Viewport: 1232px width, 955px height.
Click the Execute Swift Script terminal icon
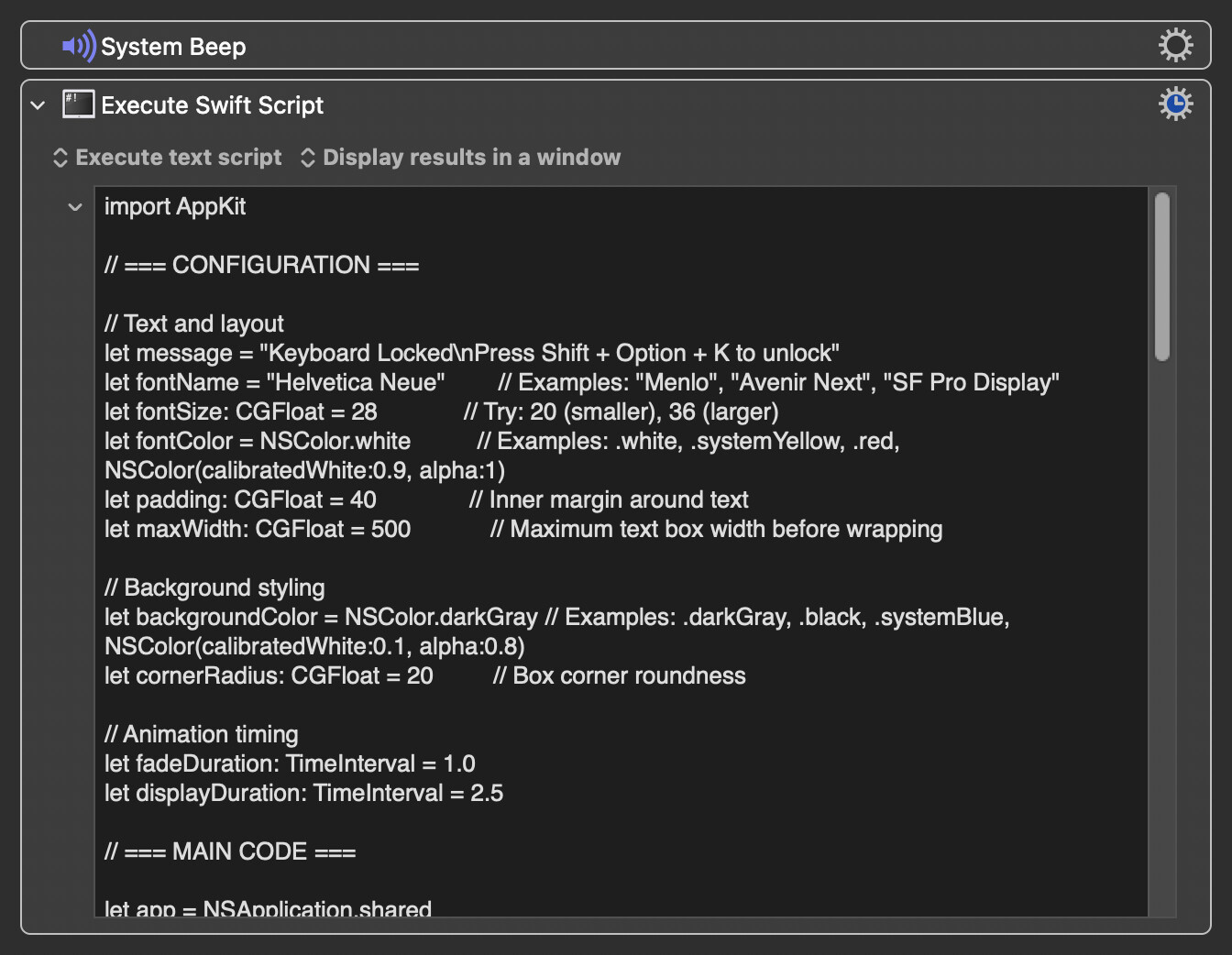79,104
